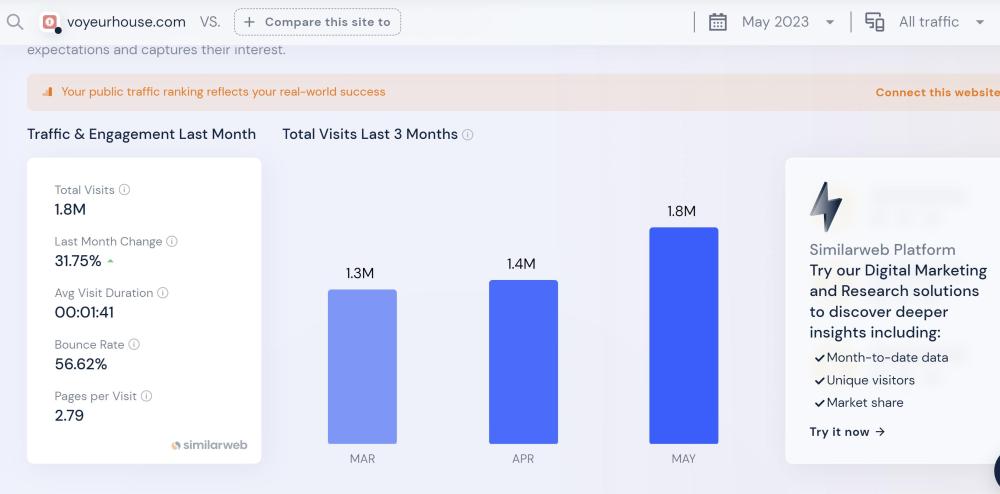1000x494 pixels.
Task: Click Last Month Change info icon
Action: click(x=172, y=242)
